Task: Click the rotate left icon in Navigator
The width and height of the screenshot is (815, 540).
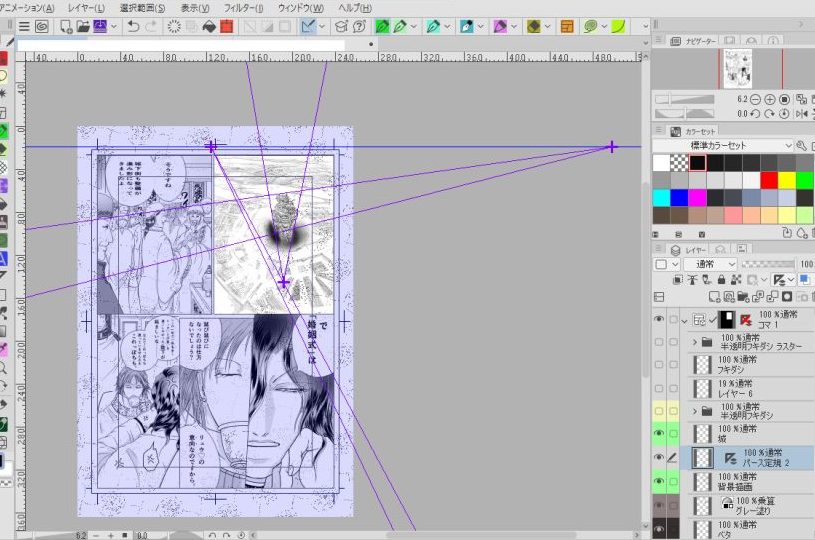Action: click(x=755, y=114)
